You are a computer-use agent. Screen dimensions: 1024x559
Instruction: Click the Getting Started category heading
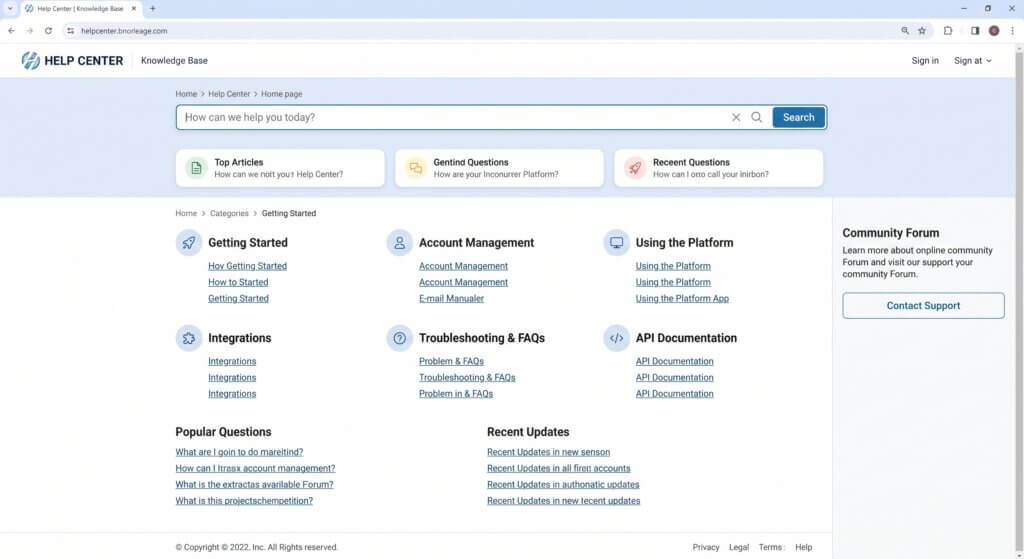(x=248, y=243)
